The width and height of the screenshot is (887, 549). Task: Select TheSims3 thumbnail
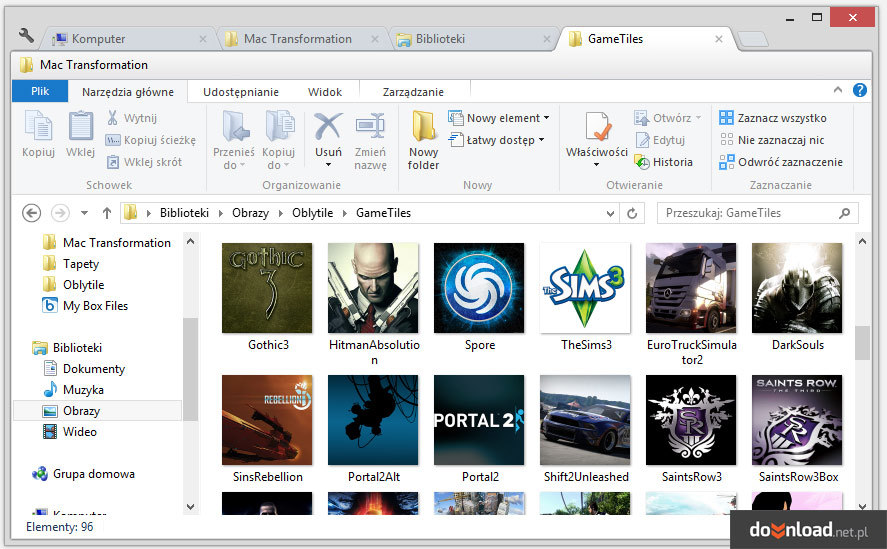pos(585,288)
